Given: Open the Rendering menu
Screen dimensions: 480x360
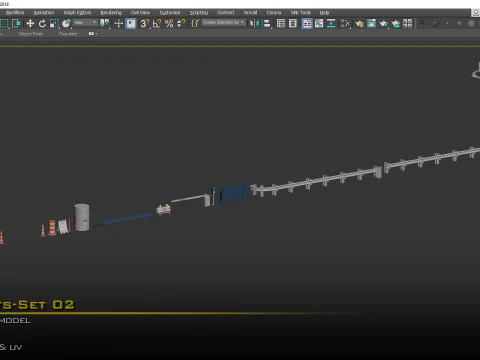Looking at the screenshot, I should click(x=111, y=13).
